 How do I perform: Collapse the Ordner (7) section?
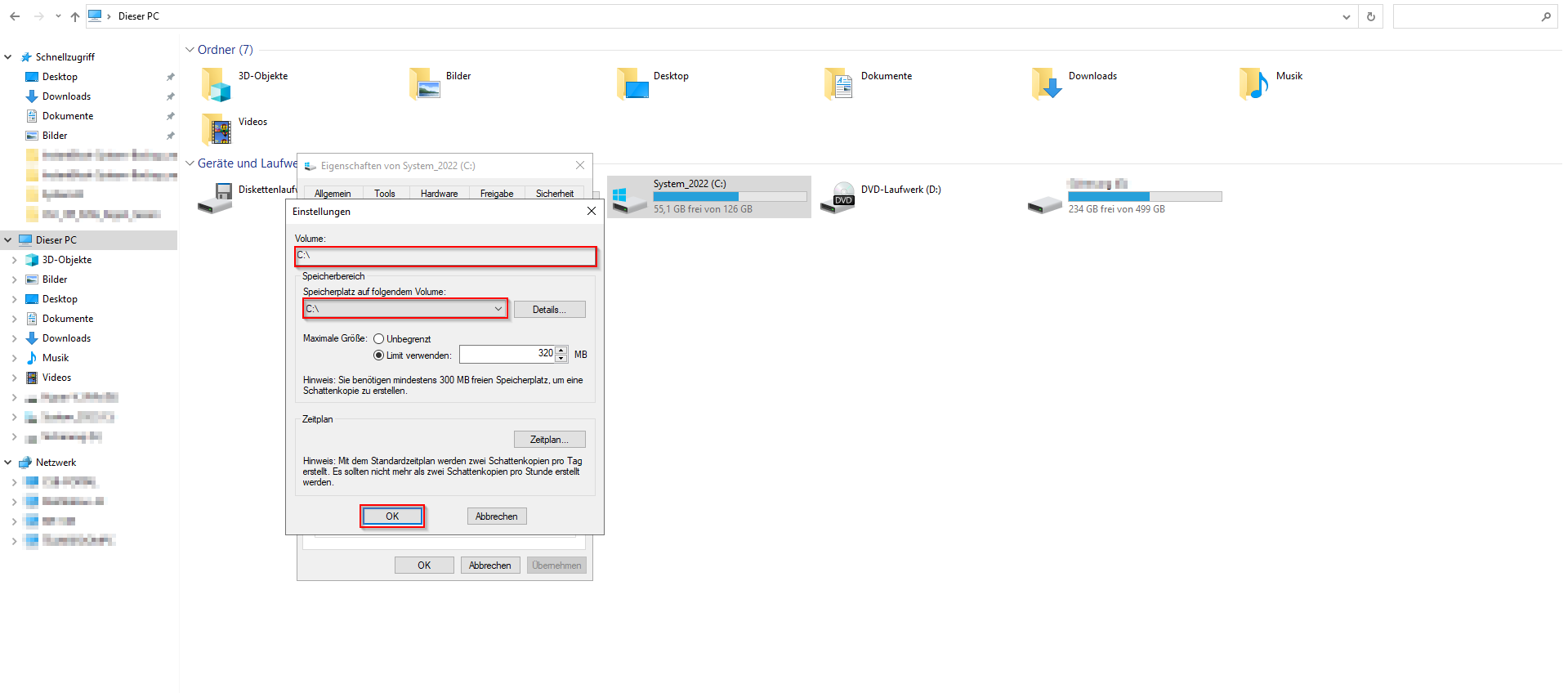click(x=190, y=50)
